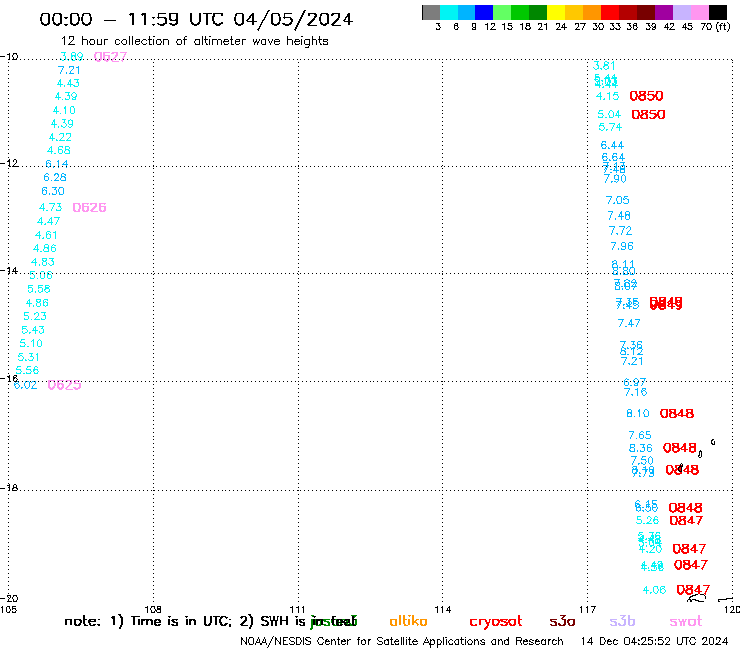Select the lavender swatch in the color scale
This screenshot has width=740, height=650.
pyautogui.click(x=682, y=12)
